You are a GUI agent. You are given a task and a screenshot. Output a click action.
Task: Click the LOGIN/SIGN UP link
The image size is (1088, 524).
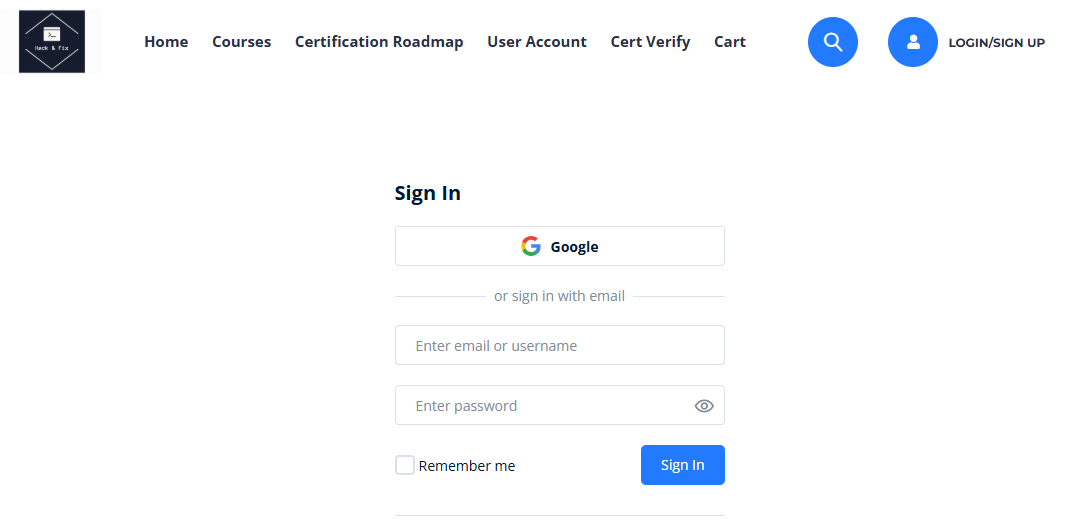996,43
